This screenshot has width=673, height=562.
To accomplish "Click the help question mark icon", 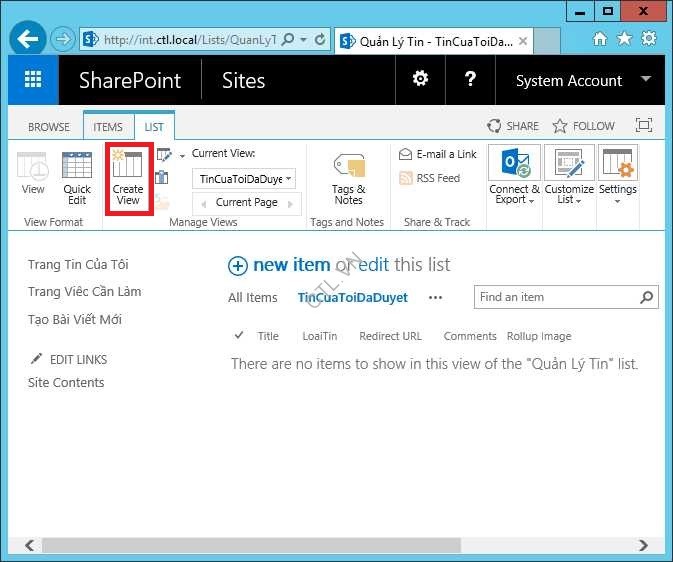I will (x=471, y=80).
